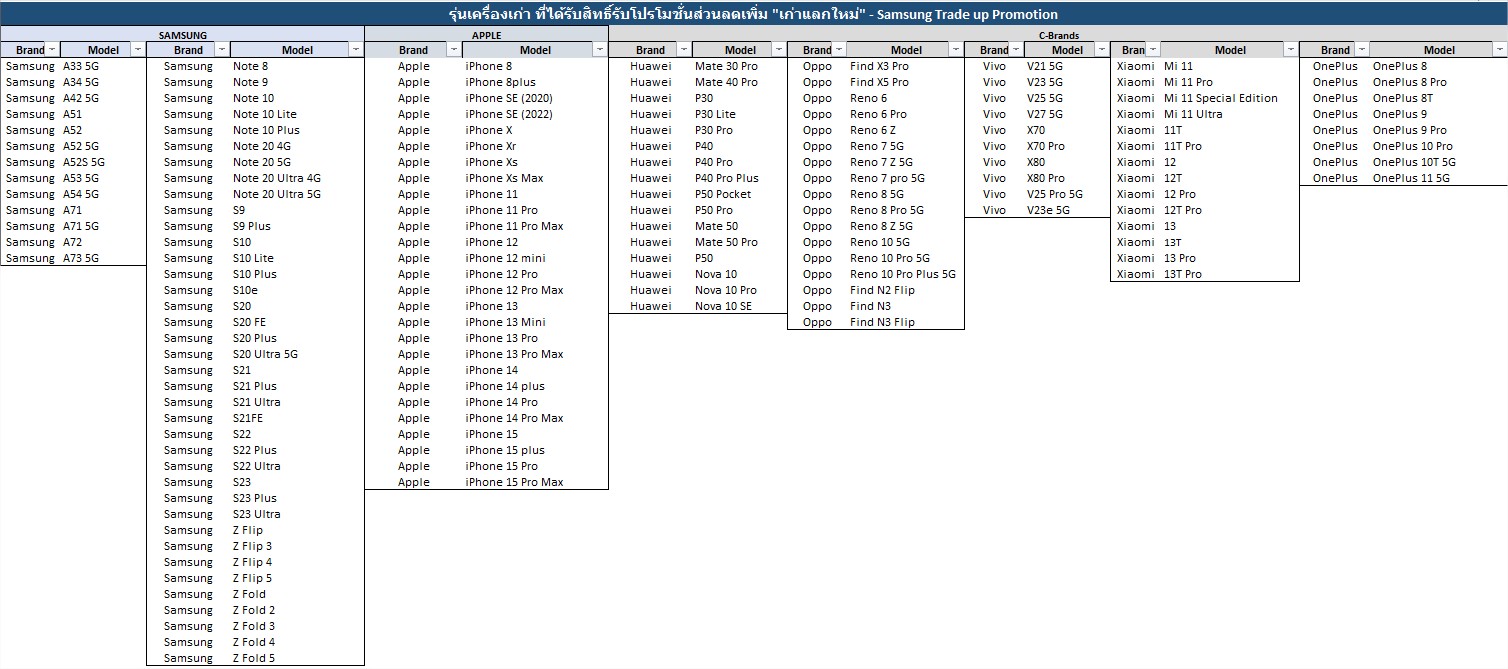The height and width of the screenshot is (669, 1508).
Task: Click the Z Flip 5 cell
Action: click(x=297, y=578)
